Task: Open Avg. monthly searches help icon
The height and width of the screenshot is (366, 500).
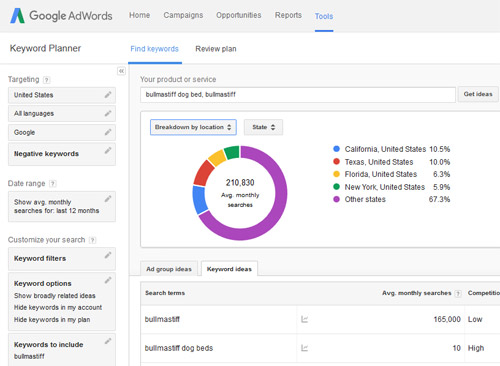Action: [458, 293]
